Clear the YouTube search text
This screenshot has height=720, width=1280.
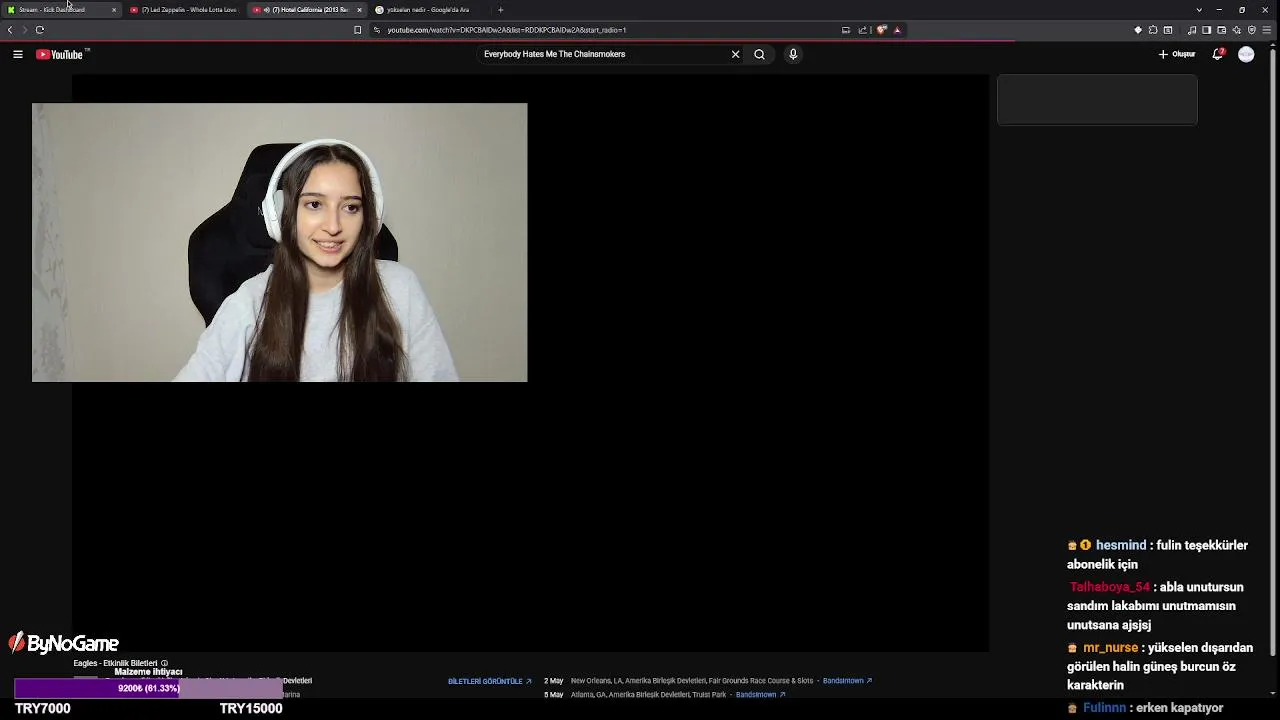(735, 54)
